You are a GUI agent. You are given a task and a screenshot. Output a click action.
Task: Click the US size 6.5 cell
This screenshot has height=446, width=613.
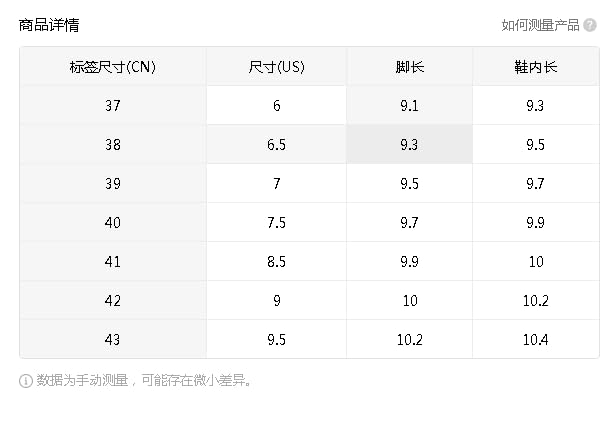pos(276,145)
